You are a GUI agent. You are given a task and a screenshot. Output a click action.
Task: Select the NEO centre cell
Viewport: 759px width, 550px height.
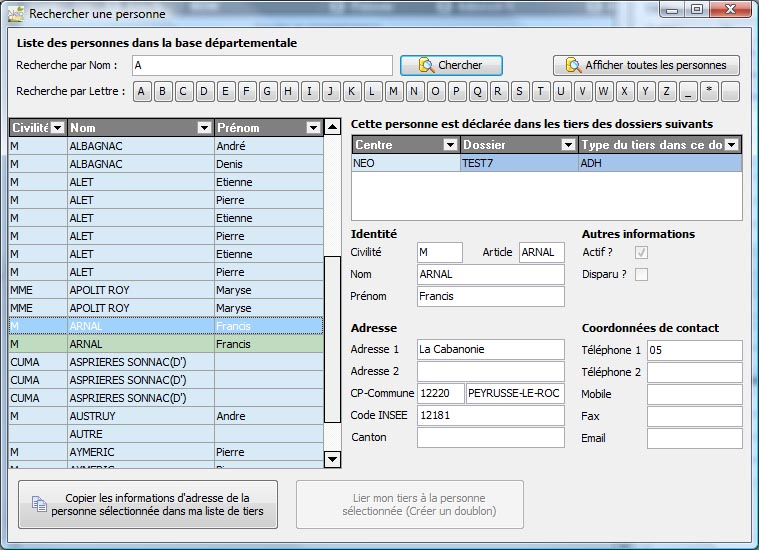point(406,163)
